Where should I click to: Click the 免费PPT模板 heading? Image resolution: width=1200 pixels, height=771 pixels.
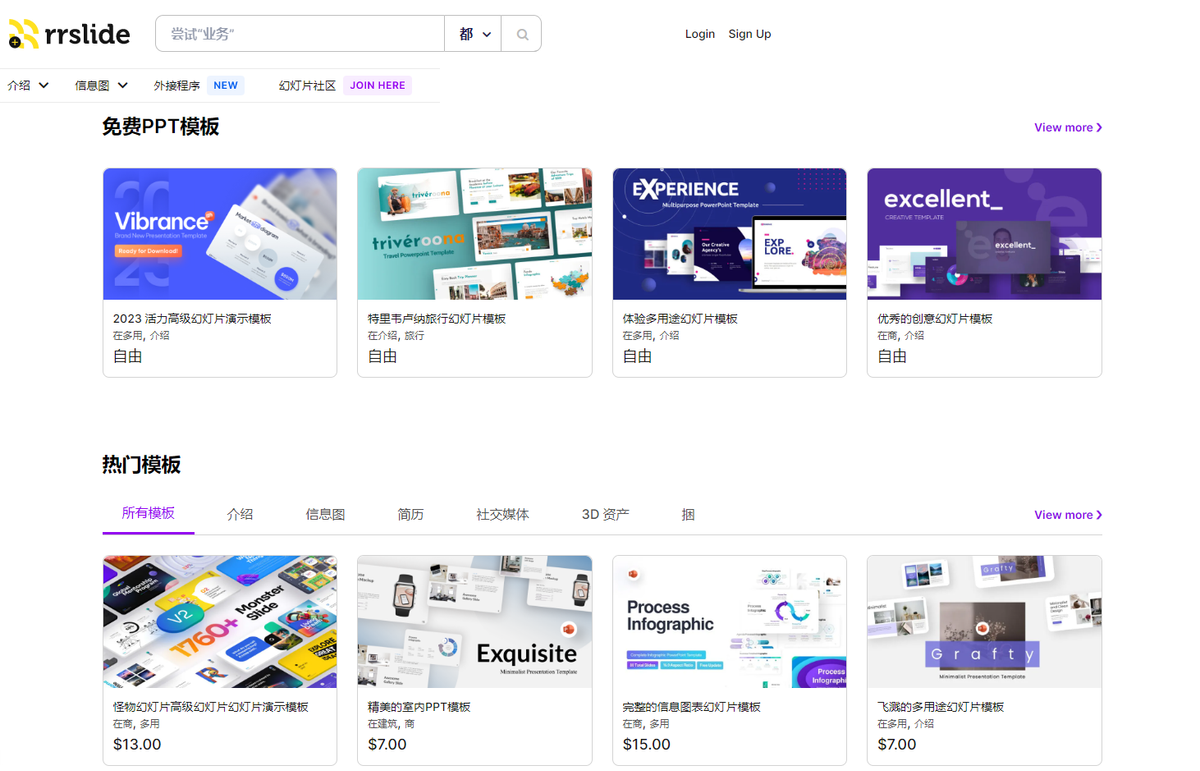(161, 127)
